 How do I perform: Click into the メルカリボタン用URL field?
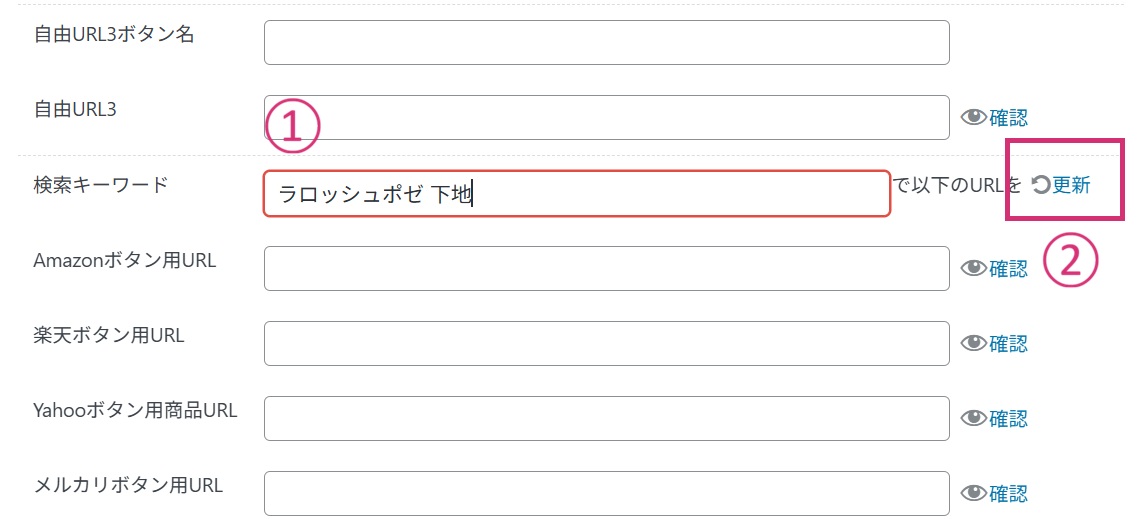click(606, 493)
